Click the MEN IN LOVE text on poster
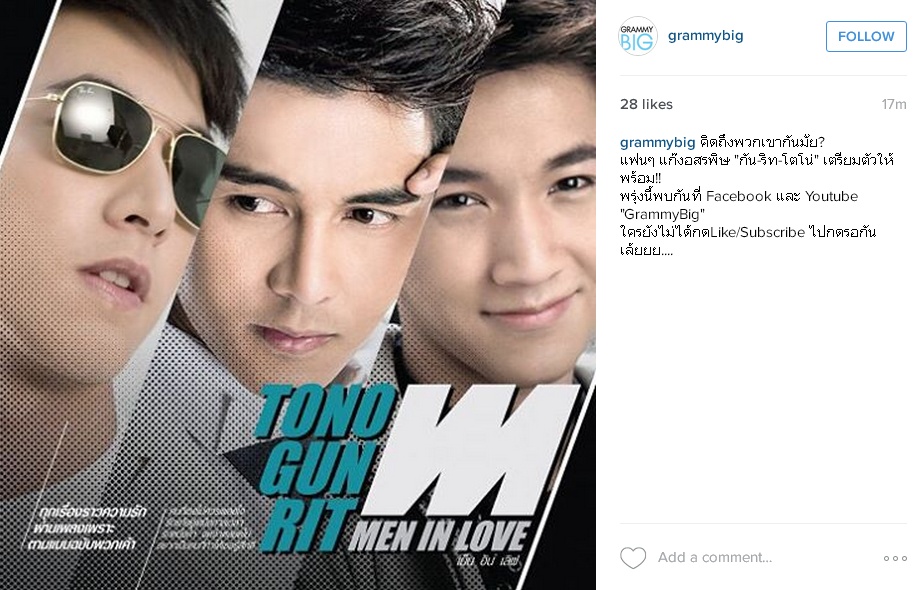Screen dimensions: 917x590 tap(440, 536)
